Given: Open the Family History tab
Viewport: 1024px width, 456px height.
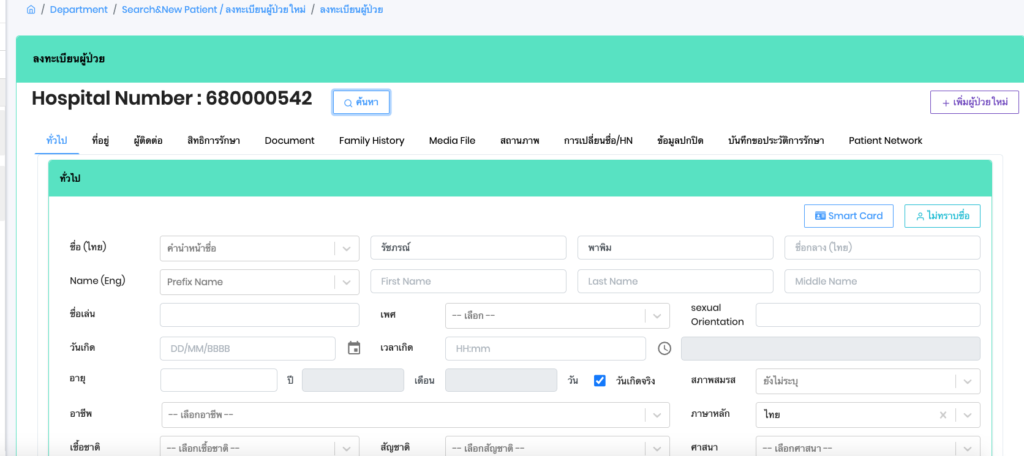Looking at the screenshot, I should coord(371,141).
